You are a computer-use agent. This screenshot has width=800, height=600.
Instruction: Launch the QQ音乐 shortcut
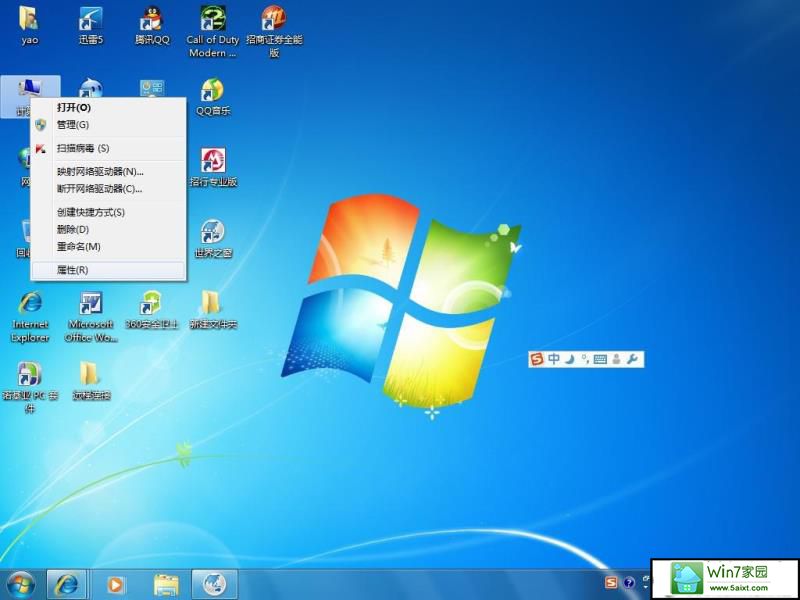pos(213,97)
